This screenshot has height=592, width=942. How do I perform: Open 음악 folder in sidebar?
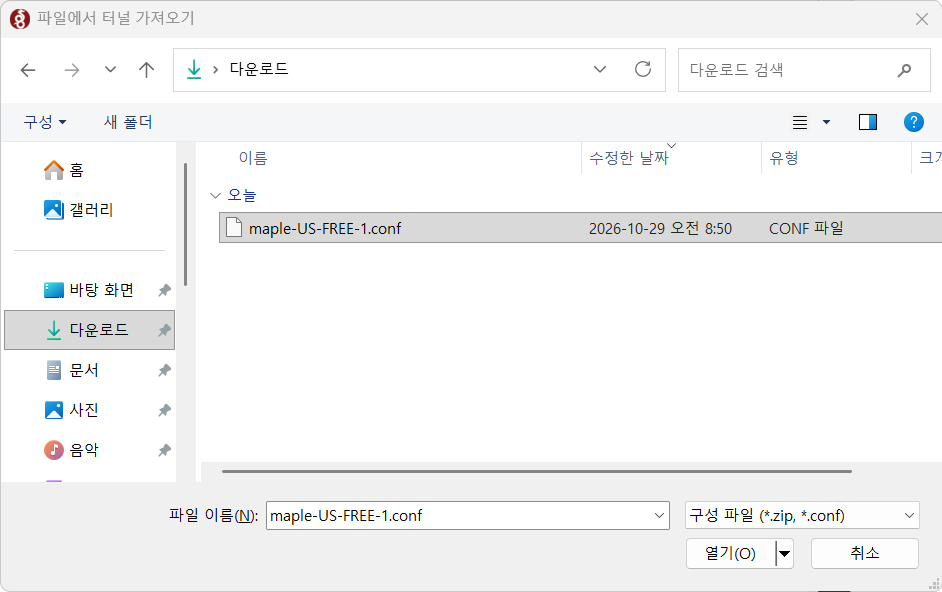(x=72, y=450)
